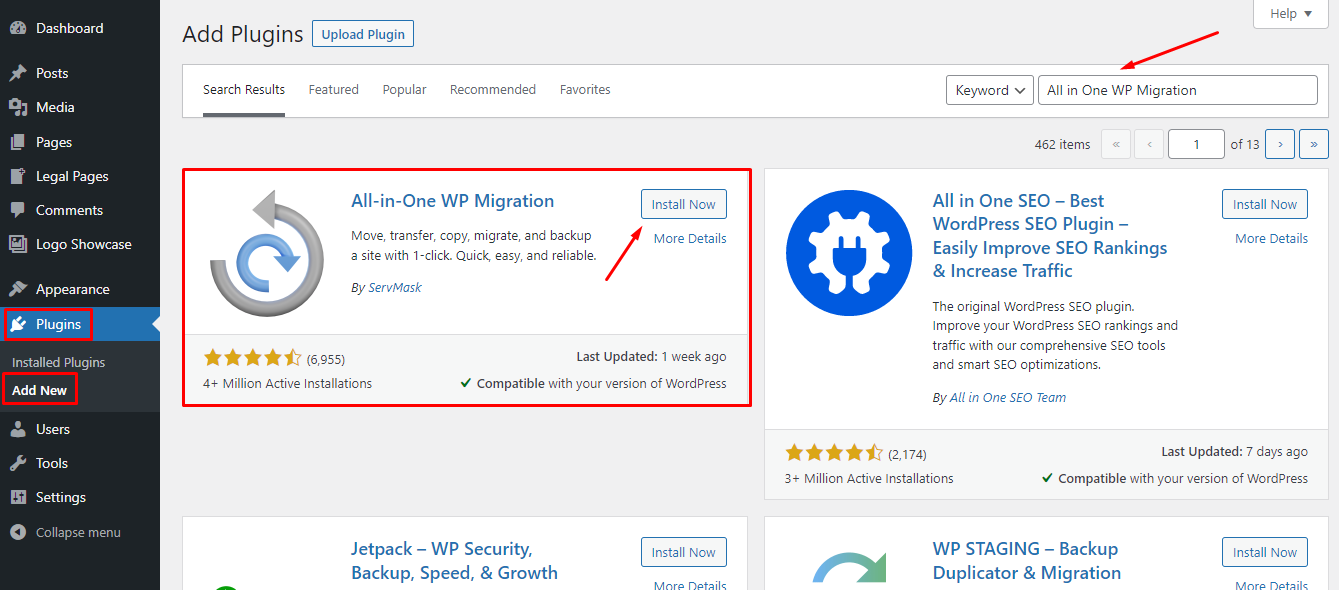Install All in One SEO plugin
This screenshot has height=590, width=1339.
coord(1265,204)
